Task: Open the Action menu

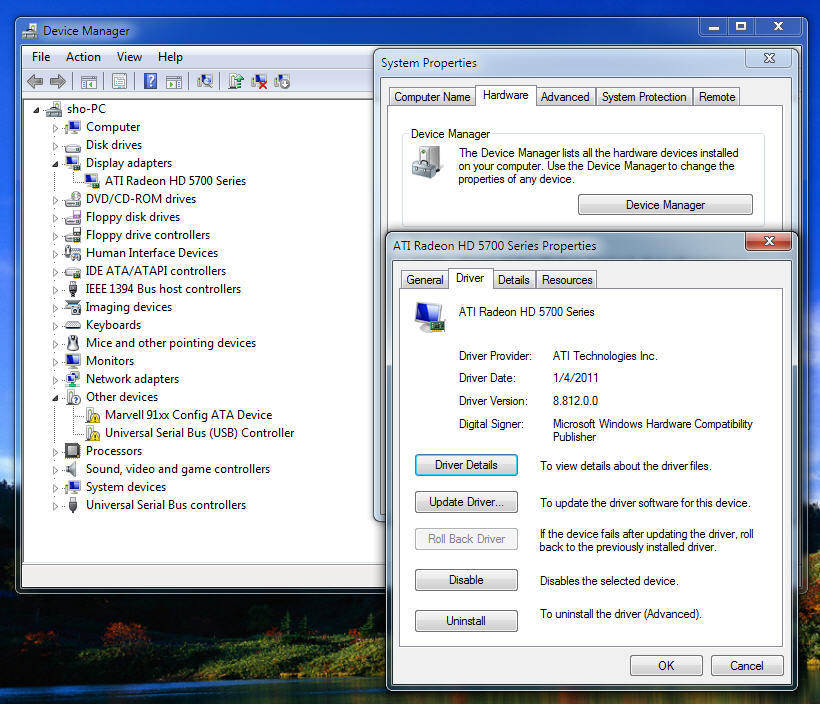Action: click(83, 57)
